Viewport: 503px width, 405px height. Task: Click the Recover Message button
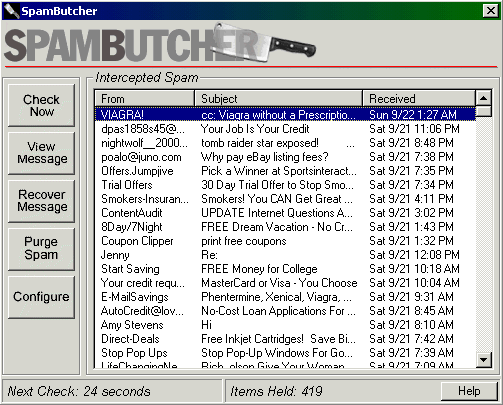[x=41, y=201]
